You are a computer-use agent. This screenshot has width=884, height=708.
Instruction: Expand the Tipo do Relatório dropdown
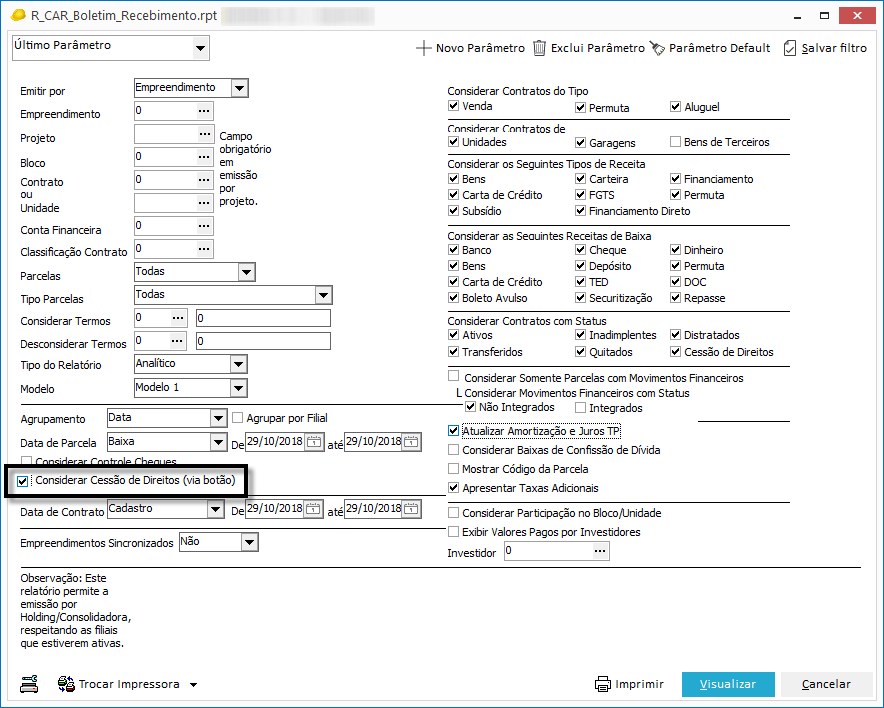coord(238,364)
